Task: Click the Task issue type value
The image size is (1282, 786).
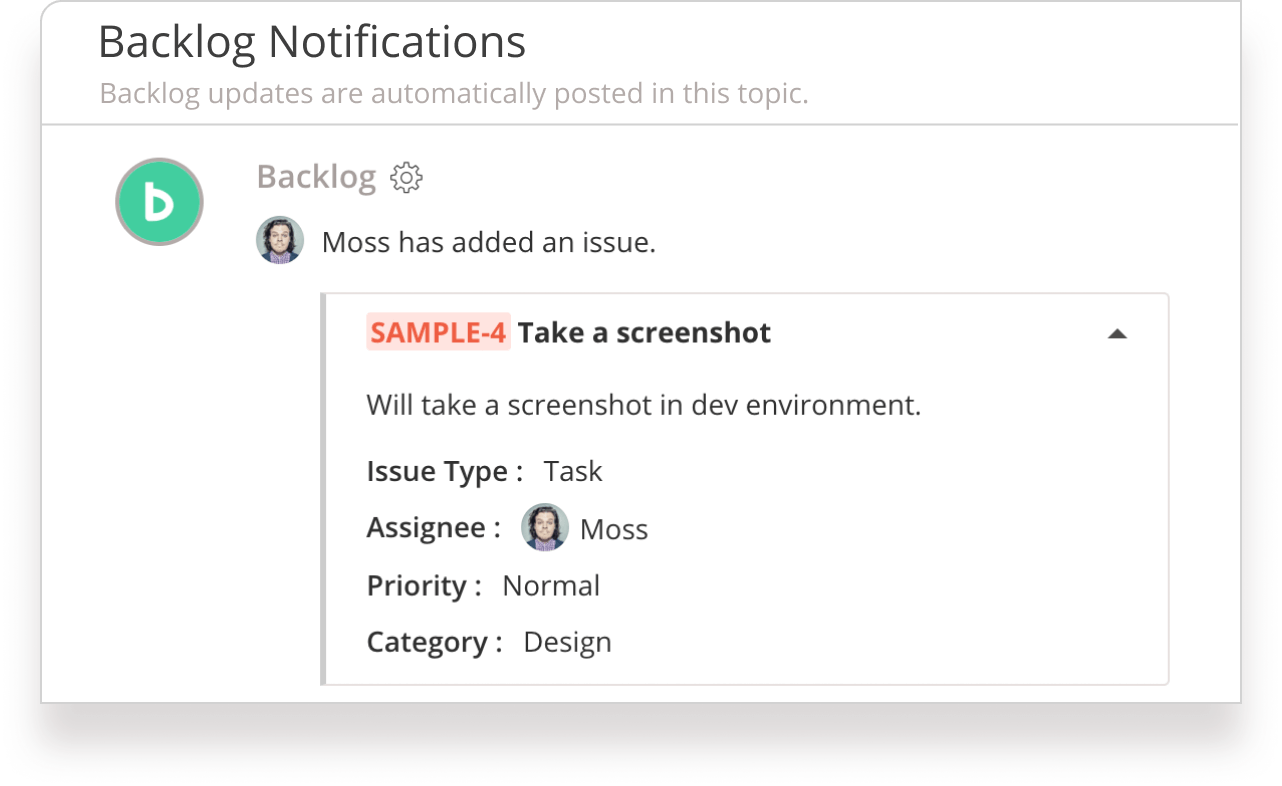Action: pyautogui.click(x=573, y=471)
